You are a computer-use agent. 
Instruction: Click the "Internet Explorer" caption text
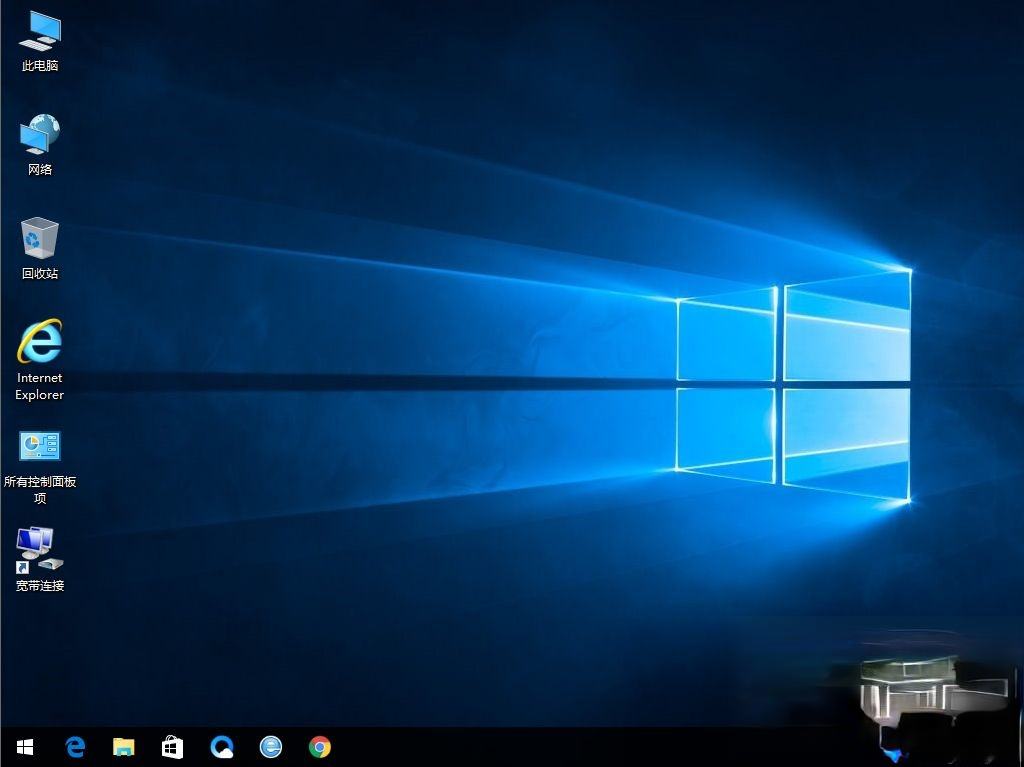click(40, 386)
